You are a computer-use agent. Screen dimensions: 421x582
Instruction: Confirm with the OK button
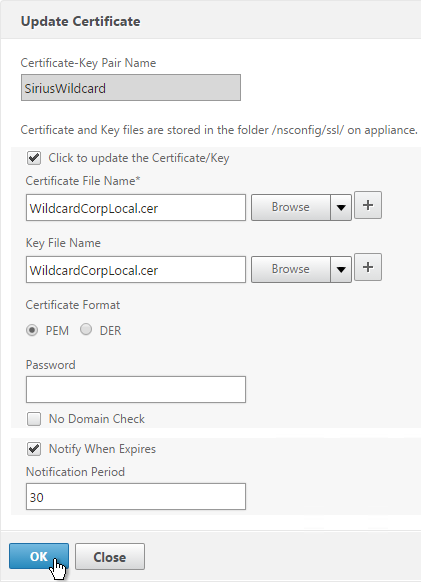[x=39, y=556]
